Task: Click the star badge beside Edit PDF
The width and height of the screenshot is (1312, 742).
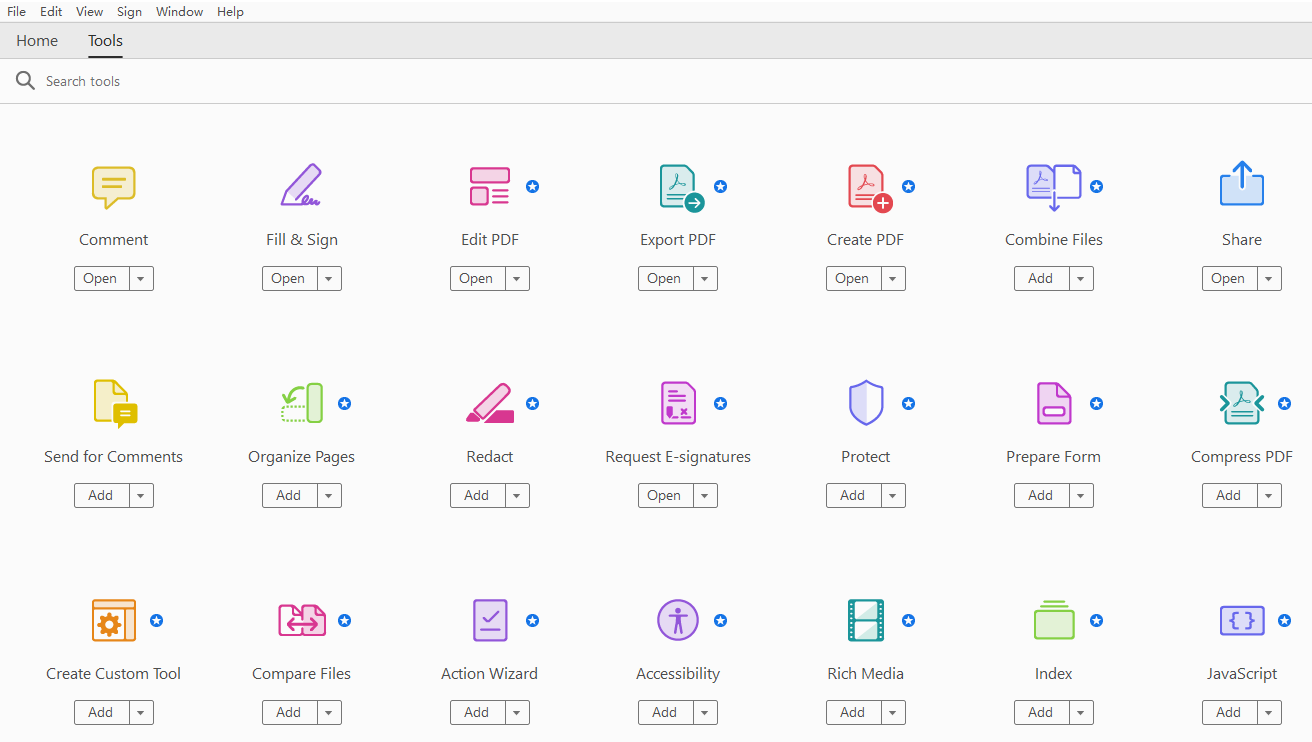Action: coord(533,186)
